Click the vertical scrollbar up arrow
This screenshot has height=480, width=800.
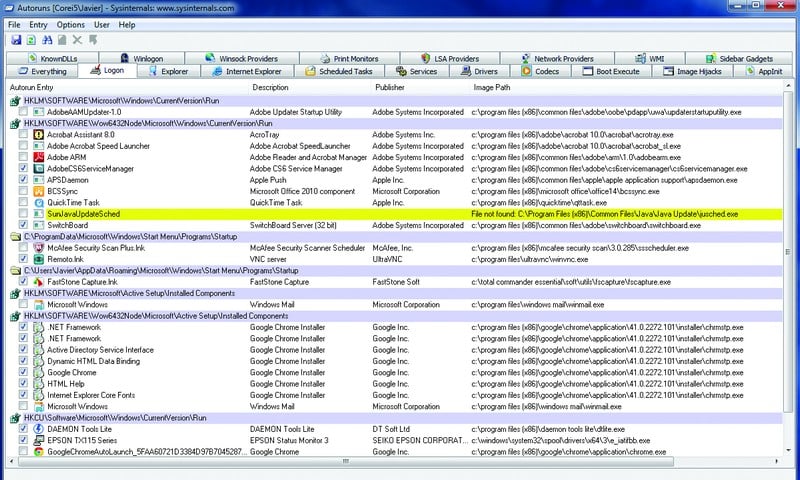(788, 86)
